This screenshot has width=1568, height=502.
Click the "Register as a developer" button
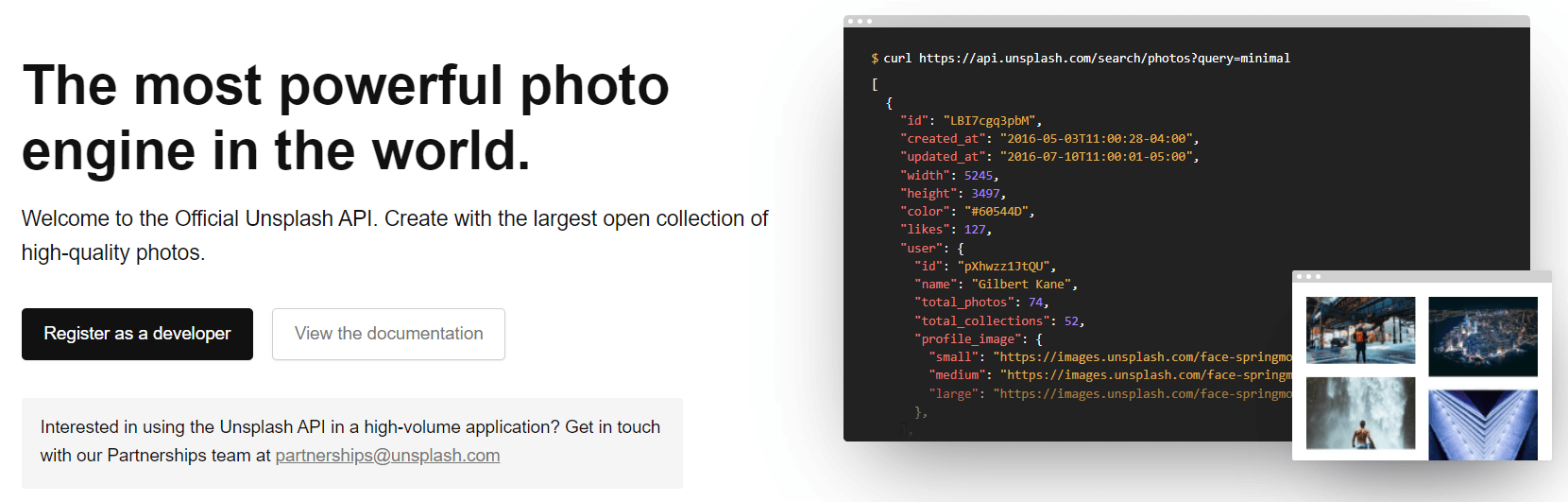(x=137, y=334)
